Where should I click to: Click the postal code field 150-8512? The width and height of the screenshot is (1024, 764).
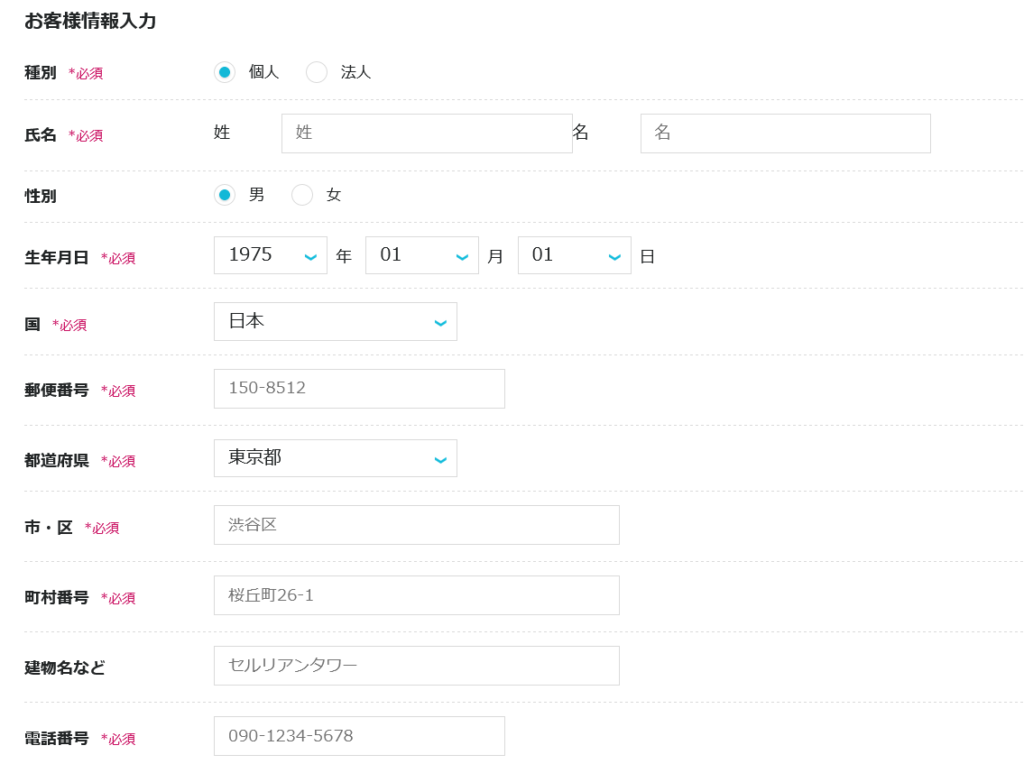[359, 389]
